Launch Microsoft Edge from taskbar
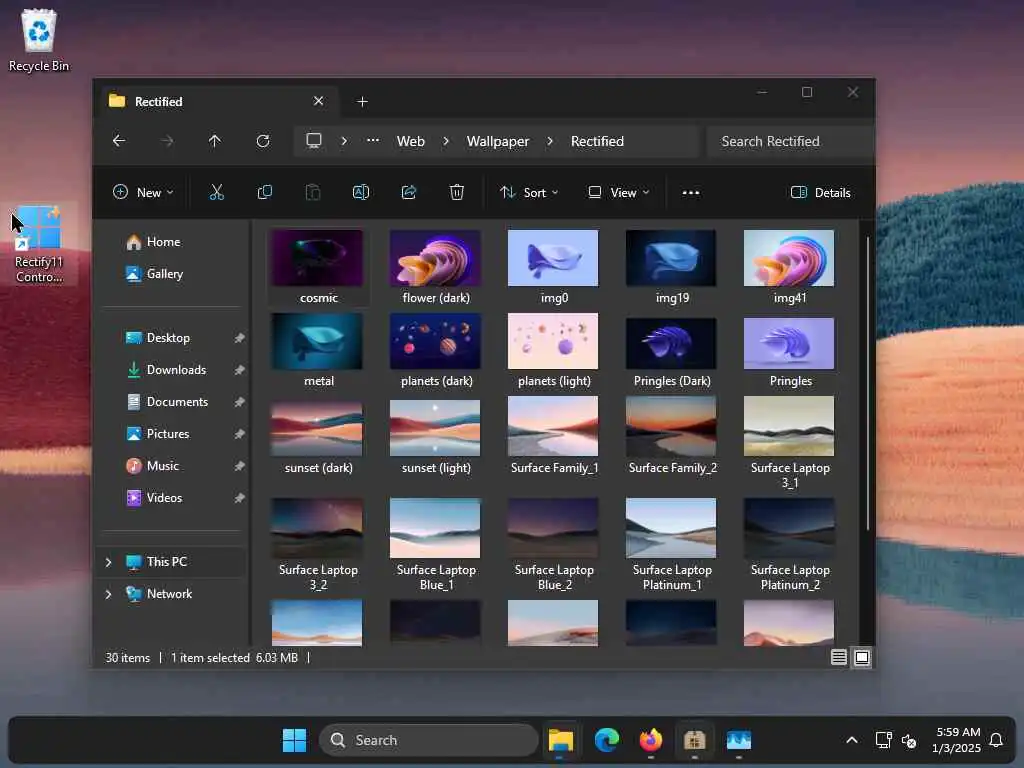Viewport: 1024px width, 768px height. point(607,740)
